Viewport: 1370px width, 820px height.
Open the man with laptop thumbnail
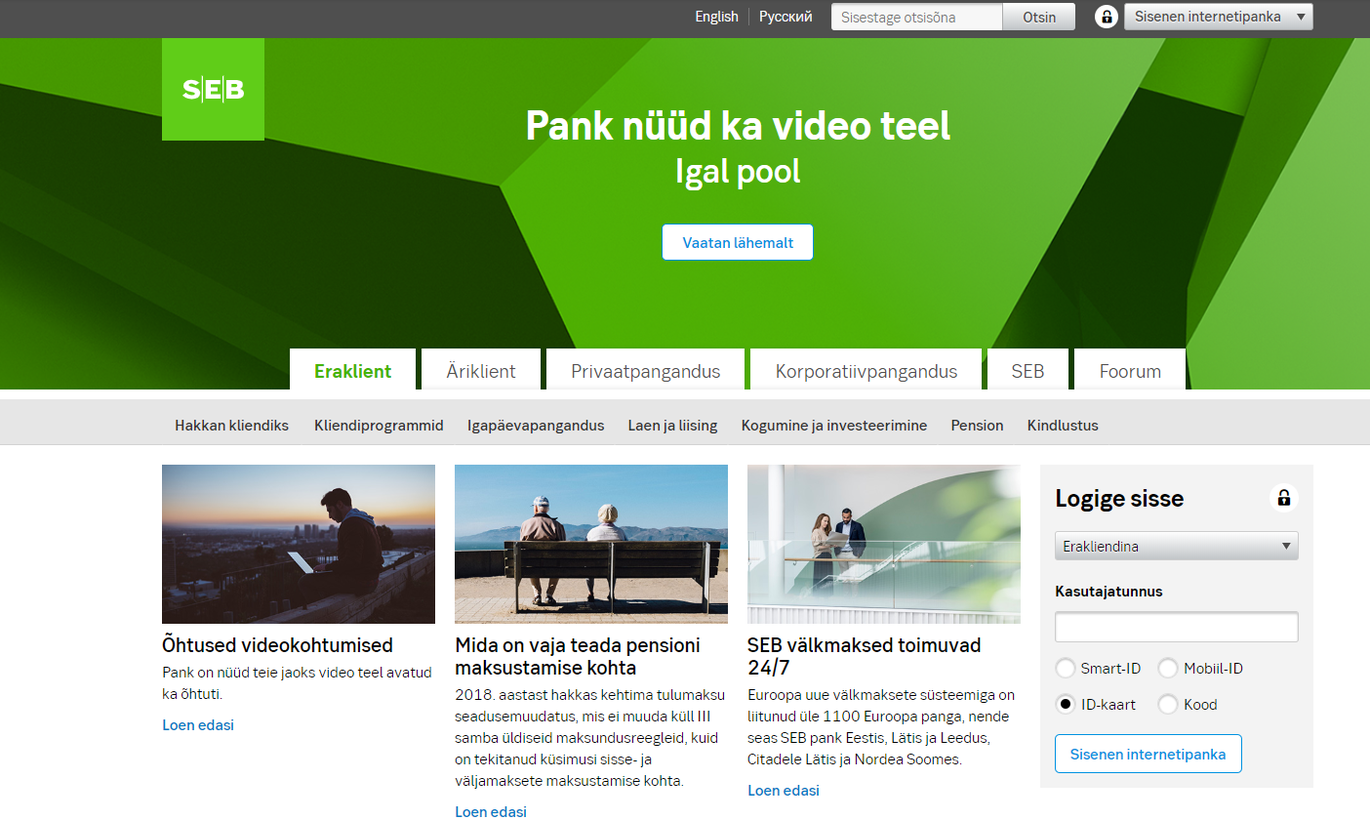298,544
